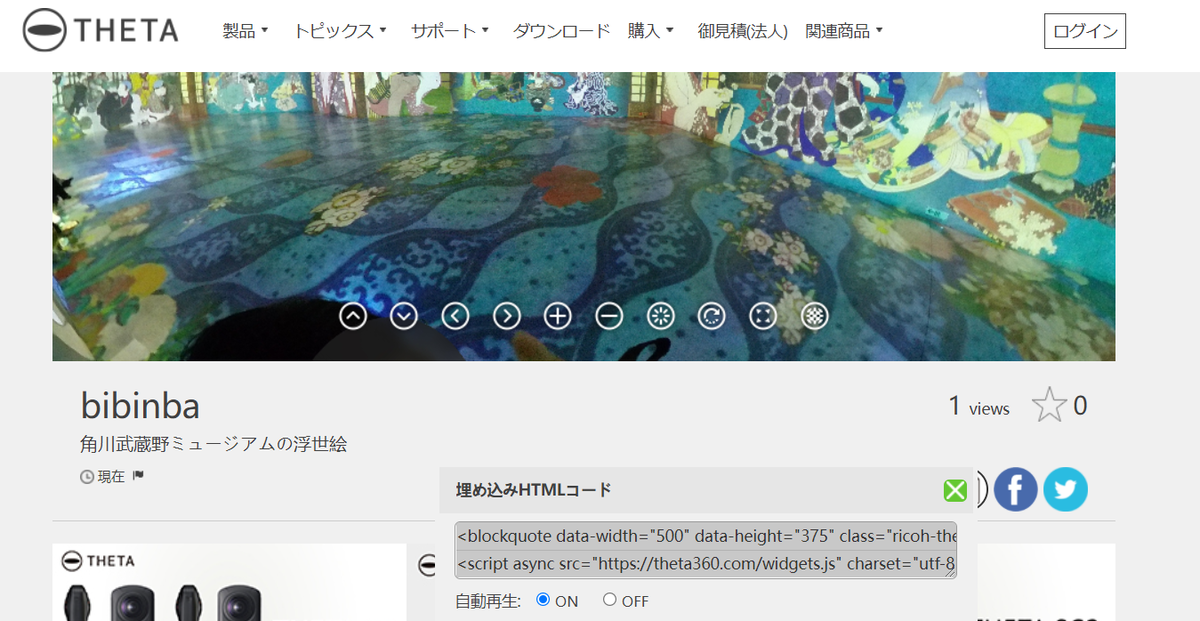Click the THETA logo to go home
Image resolution: width=1200 pixels, height=621 pixels.
pos(98,30)
